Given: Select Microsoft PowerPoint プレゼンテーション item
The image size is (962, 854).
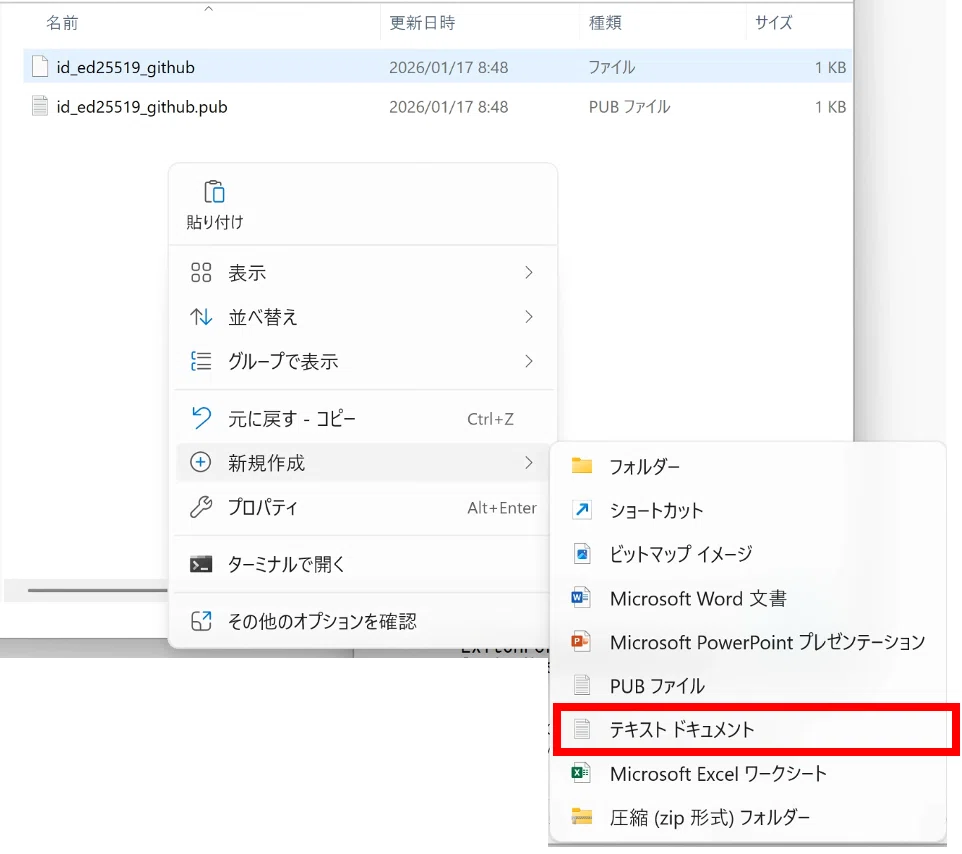Looking at the screenshot, I should tap(748, 642).
